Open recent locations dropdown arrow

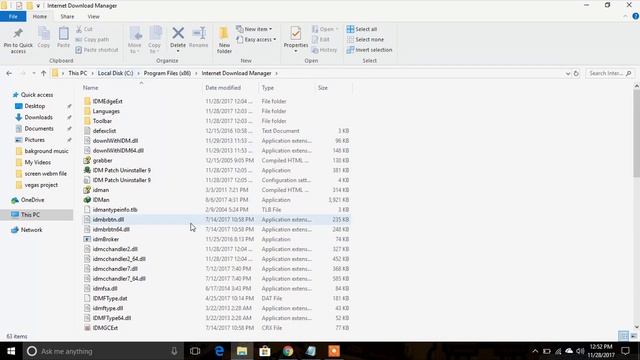pyautogui.click(x=34, y=73)
